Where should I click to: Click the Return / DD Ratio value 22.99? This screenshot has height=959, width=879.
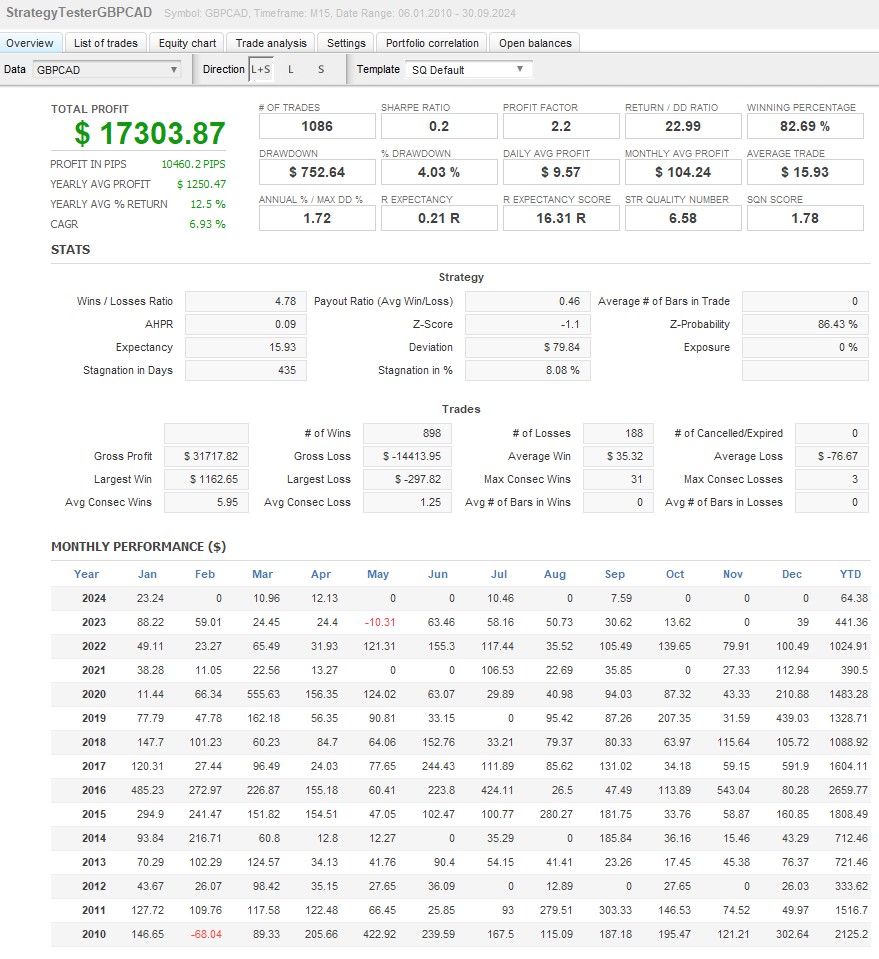point(683,127)
